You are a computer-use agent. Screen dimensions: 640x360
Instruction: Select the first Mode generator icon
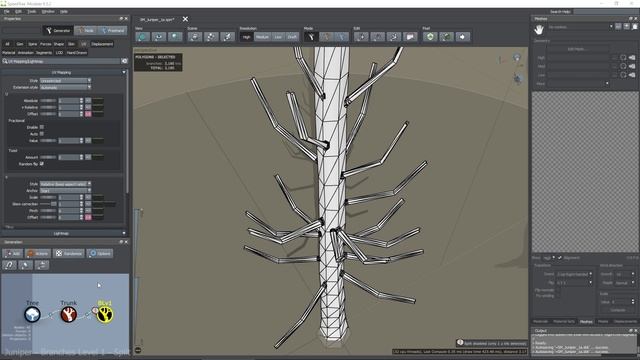tap(311, 37)
